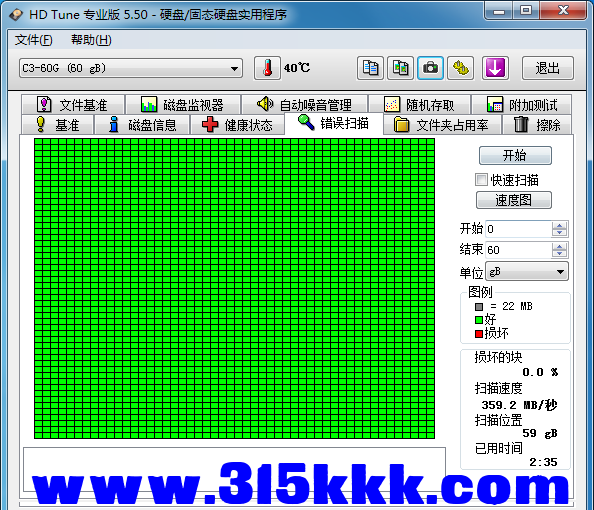The height and width of the screenshot is (510, 594).
Task: Click inside the 结束 input field
Action: 518,250
